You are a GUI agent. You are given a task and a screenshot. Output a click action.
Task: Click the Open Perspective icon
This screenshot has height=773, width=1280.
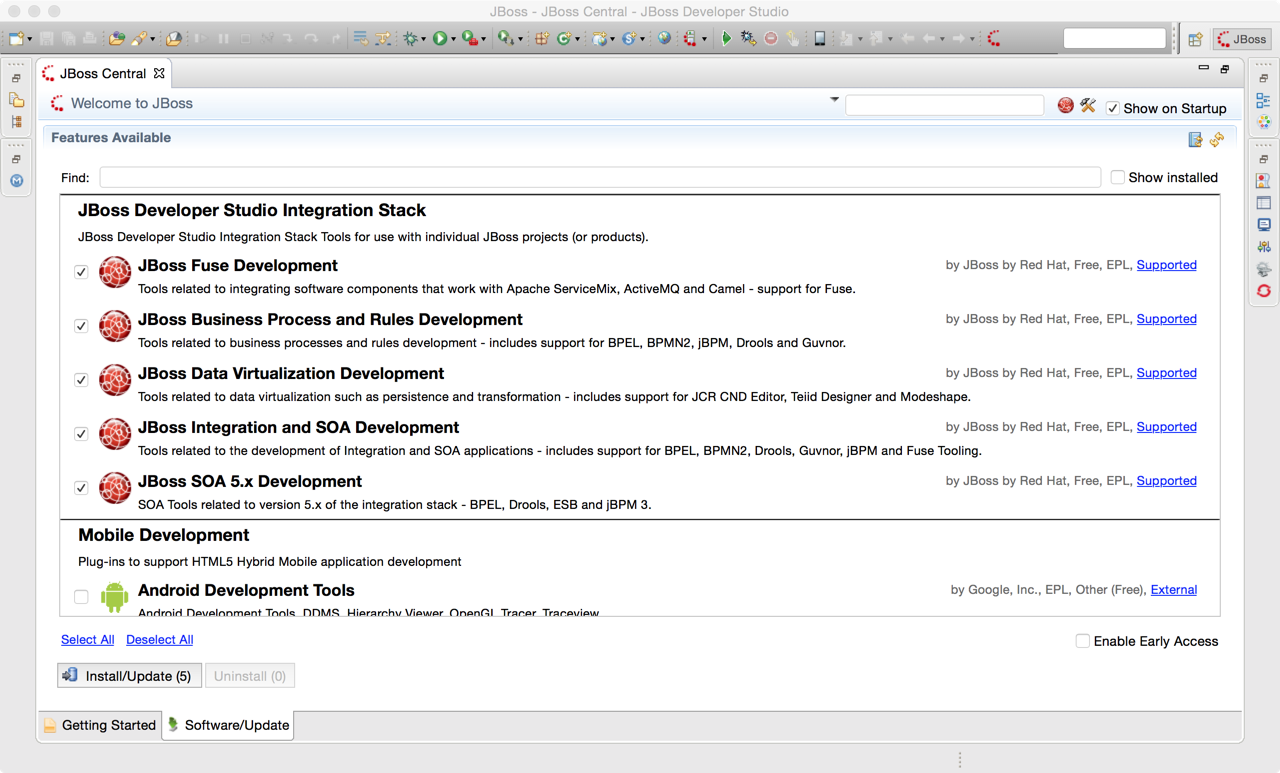1195,40
